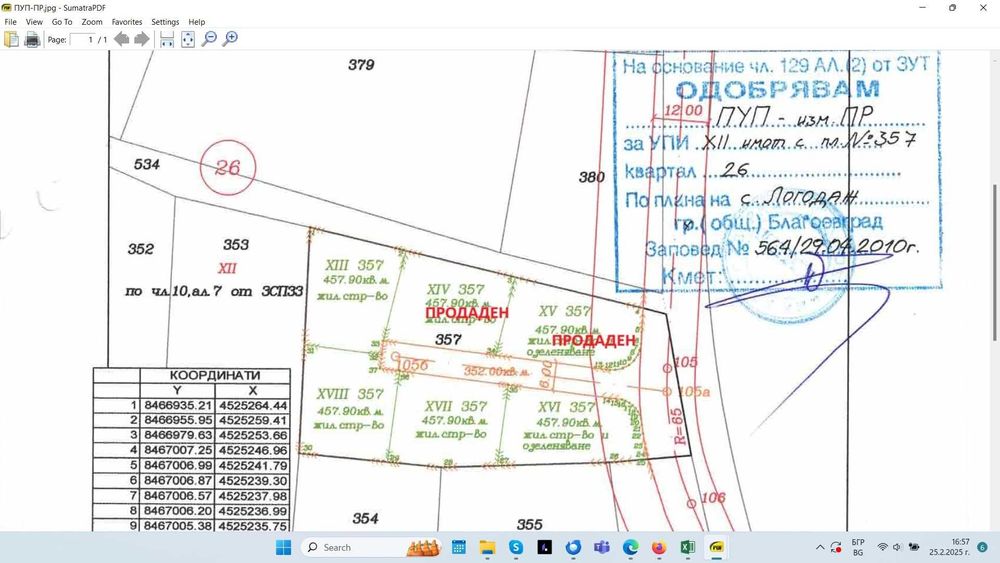Viewport: 1000px width, 563px height.
Task: Click the plot label 380
Action: tap(591, 177)
